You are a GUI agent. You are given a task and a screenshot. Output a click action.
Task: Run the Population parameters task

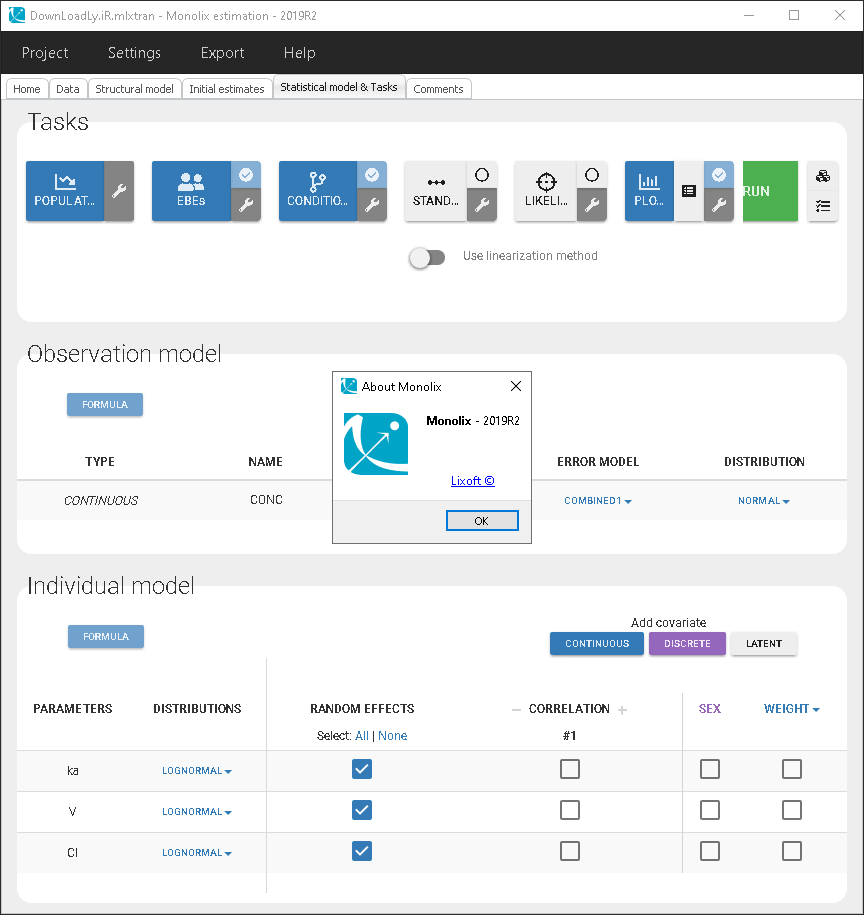point(65,191)
